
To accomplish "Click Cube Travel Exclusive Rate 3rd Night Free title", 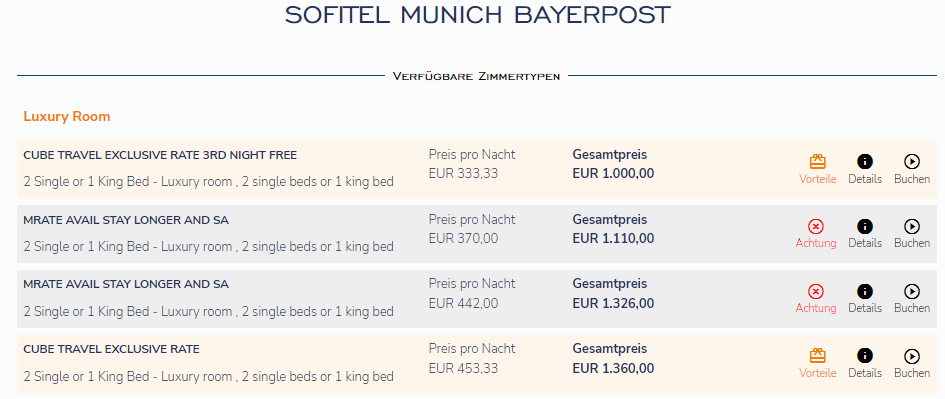I will (x=160, y=155).
